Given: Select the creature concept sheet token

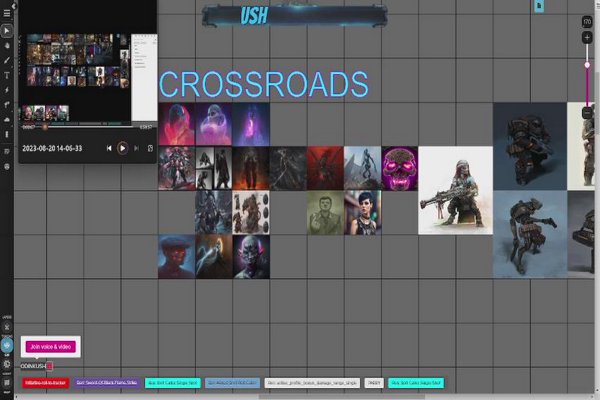Looking at the screenshot, I should coord(251,213).
